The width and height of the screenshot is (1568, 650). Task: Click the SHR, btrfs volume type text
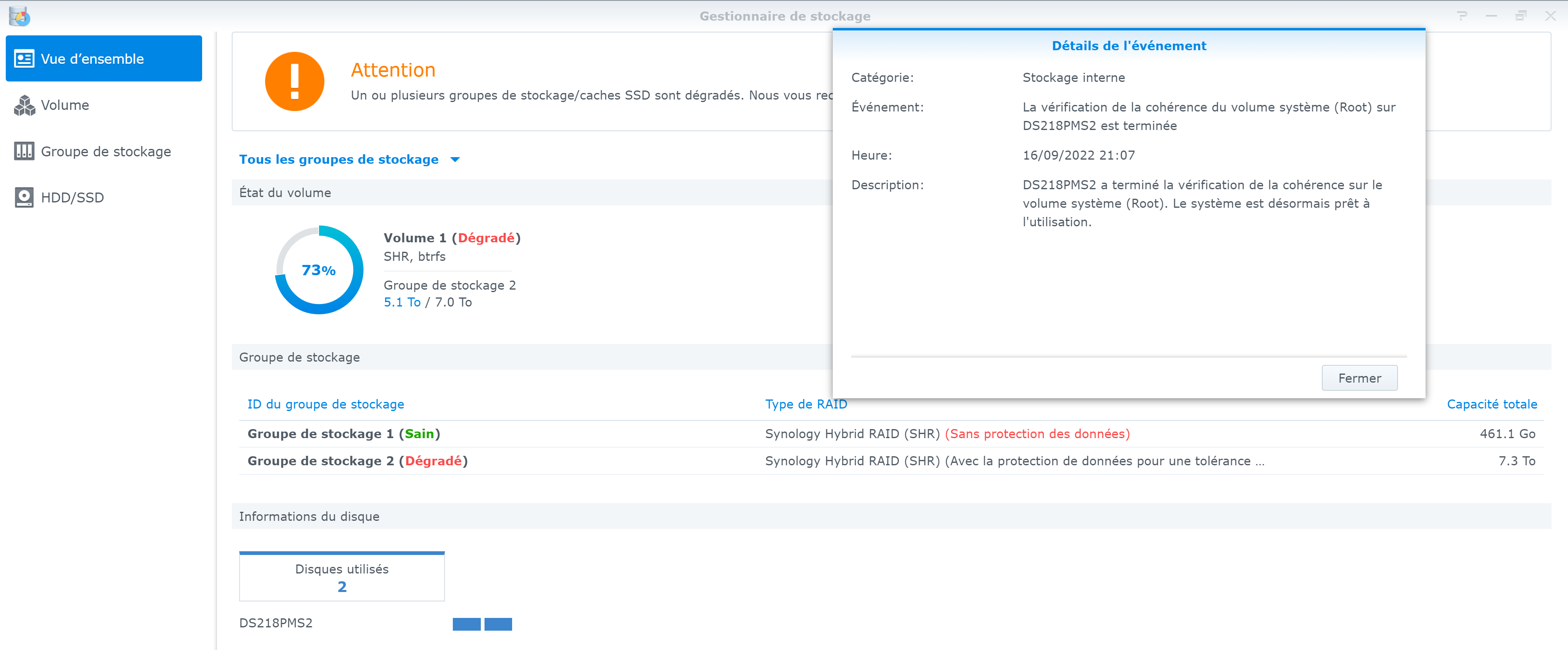[415, 257]
